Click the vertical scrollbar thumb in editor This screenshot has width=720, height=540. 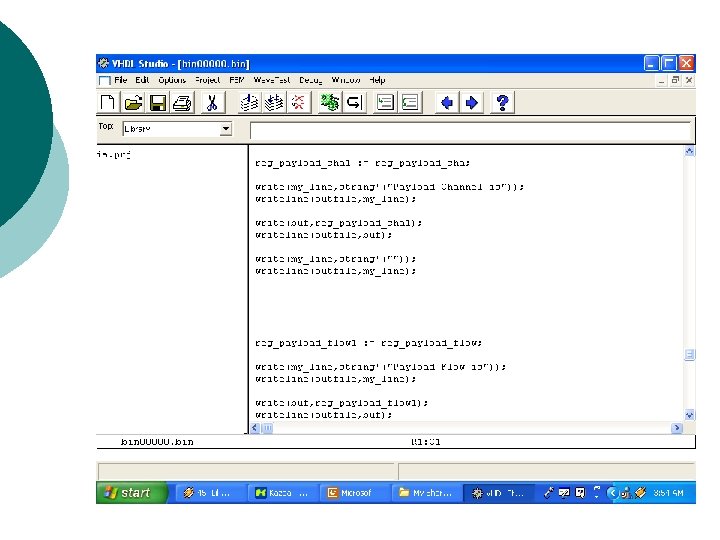[689, 354]
